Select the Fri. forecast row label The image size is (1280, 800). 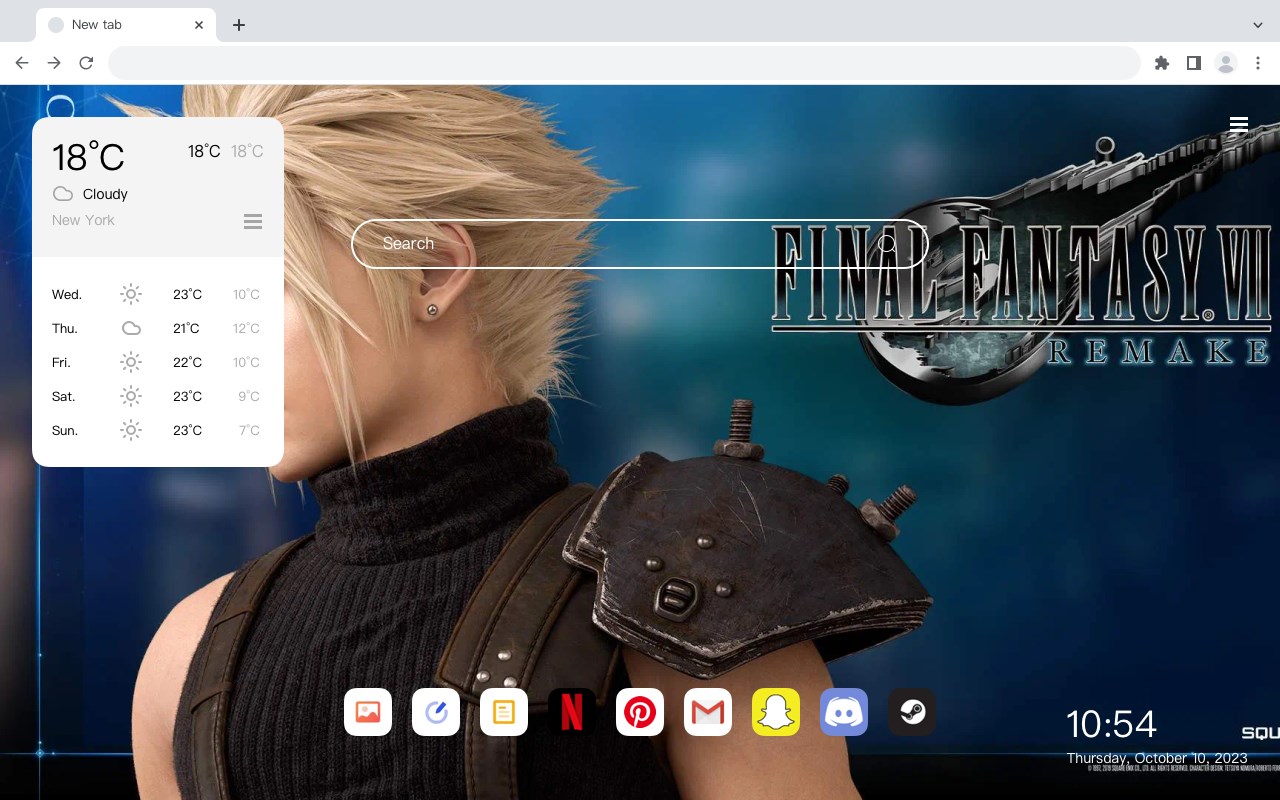point(61,363)
